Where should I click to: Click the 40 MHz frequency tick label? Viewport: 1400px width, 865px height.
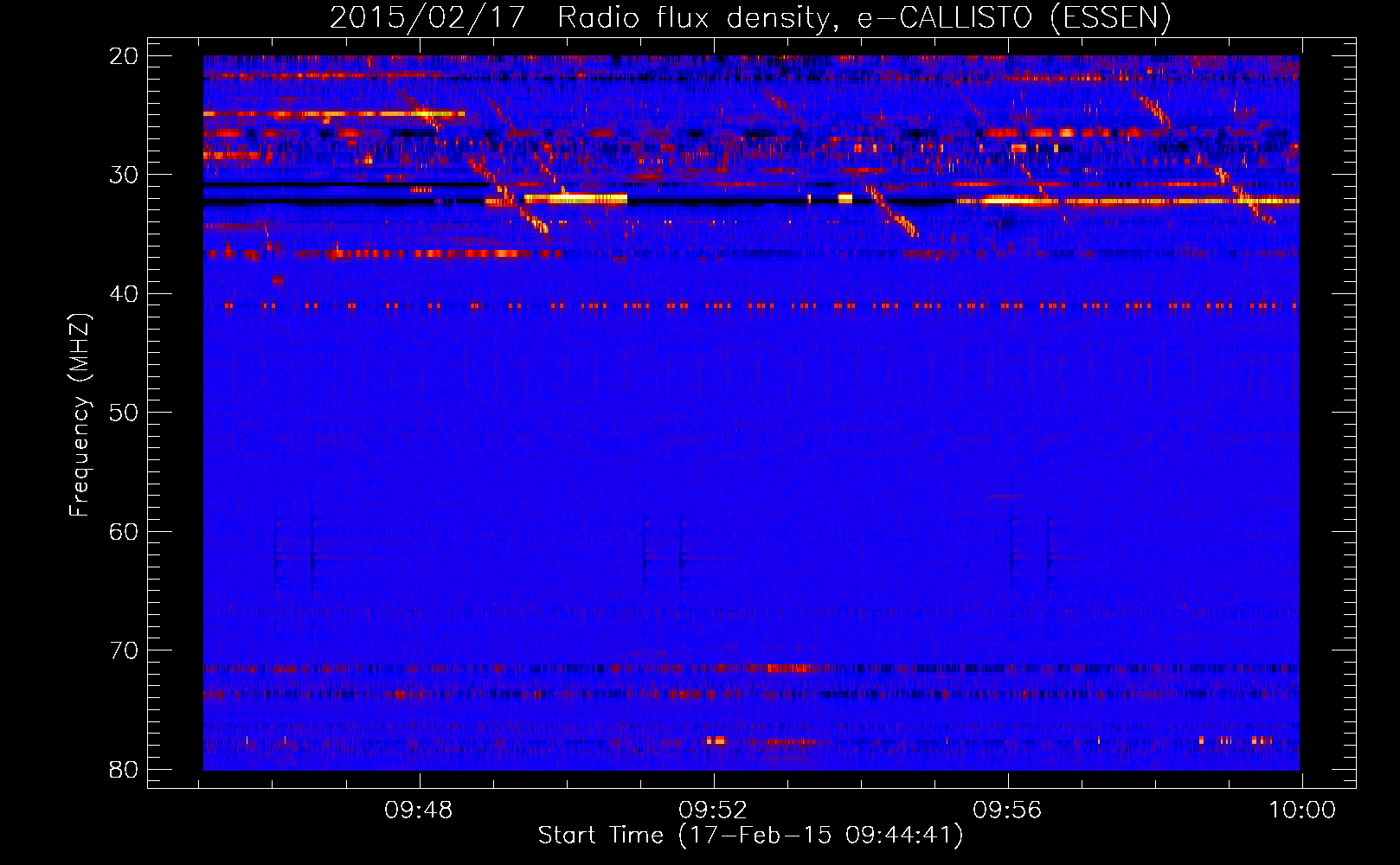[124, 294]
